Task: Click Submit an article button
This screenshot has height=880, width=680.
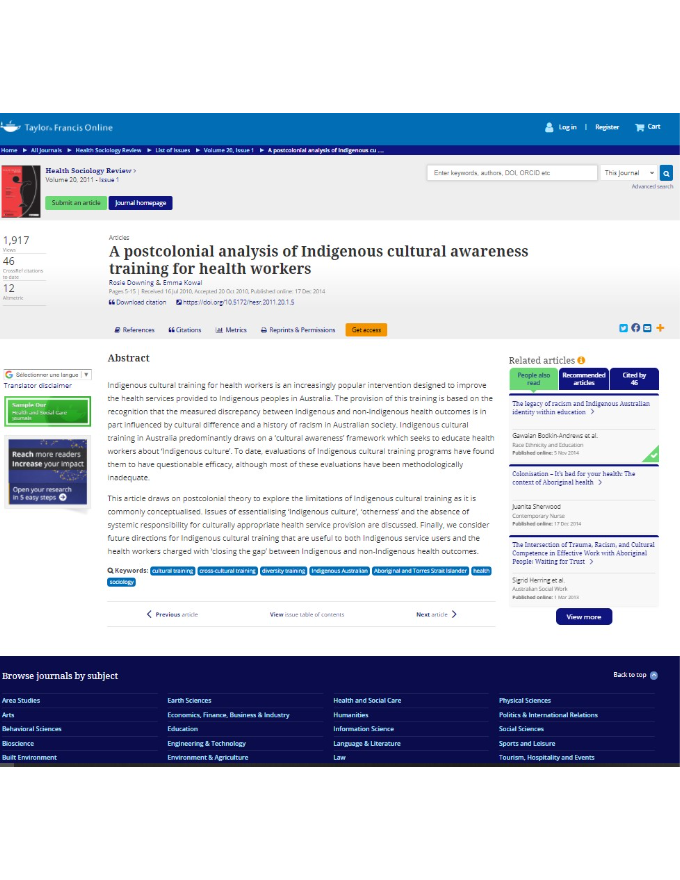Action: (75, 202)
